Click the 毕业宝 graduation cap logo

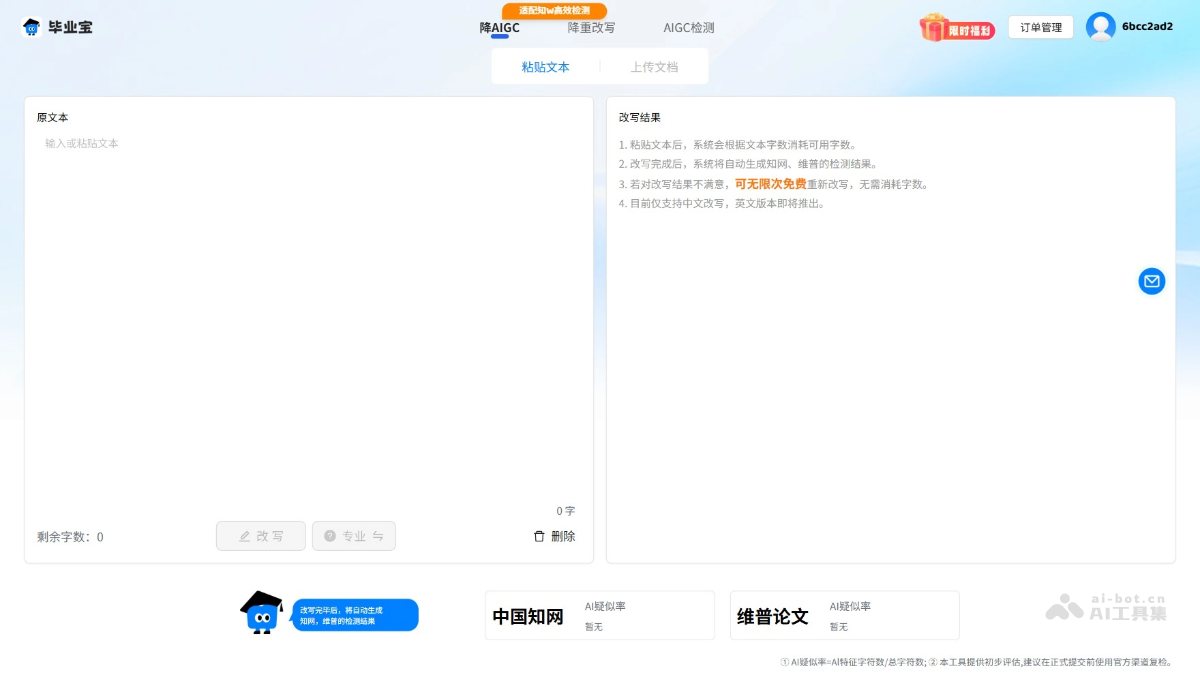(32, 27)
